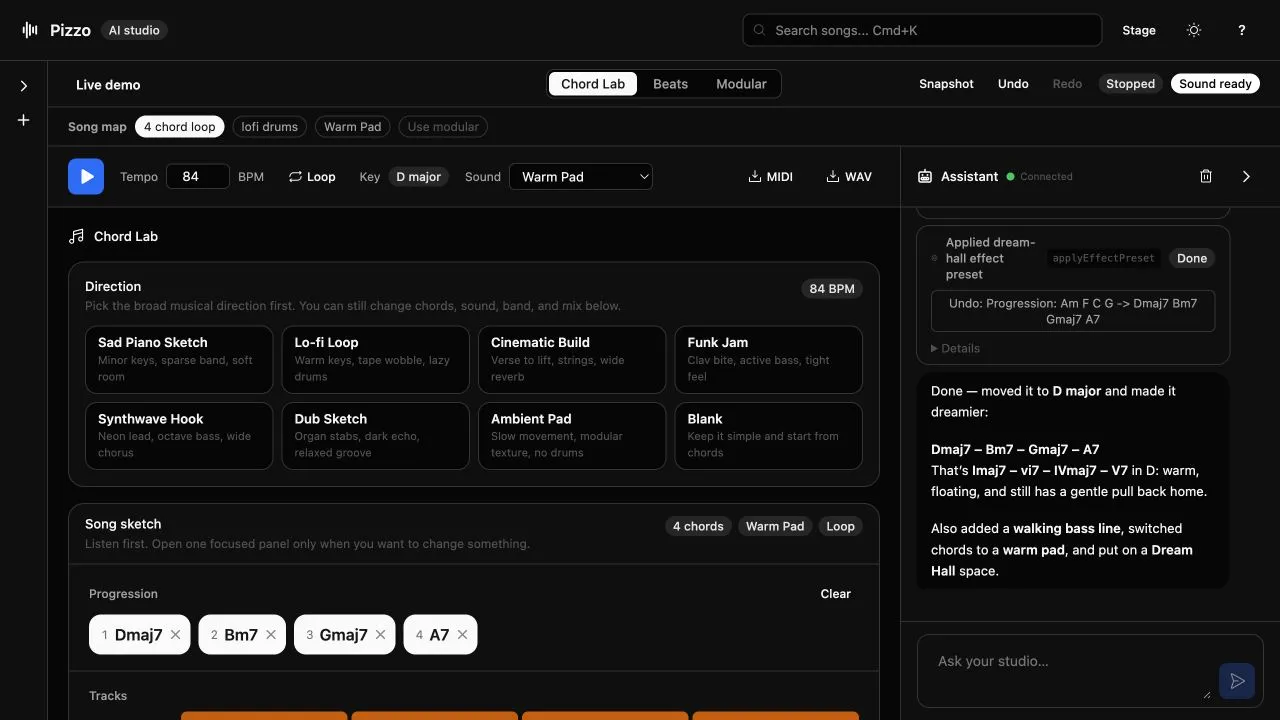Screen dimensions: 1280x720
Task: Click the 4 chords sketch chip
Action: 698,526
